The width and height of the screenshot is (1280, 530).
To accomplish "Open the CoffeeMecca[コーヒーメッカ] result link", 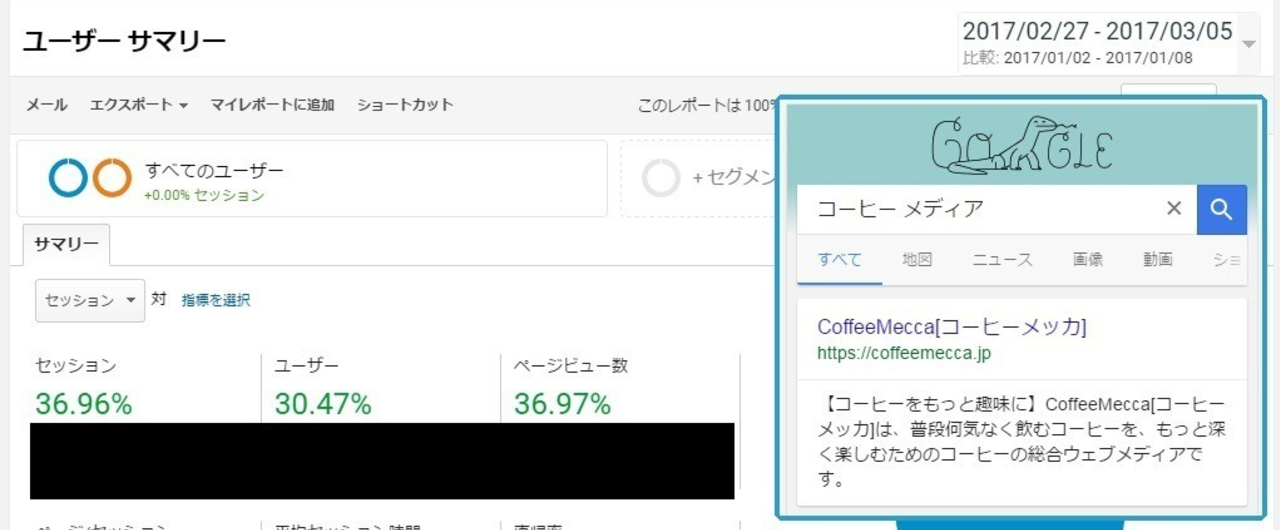I will click(952, 327).
